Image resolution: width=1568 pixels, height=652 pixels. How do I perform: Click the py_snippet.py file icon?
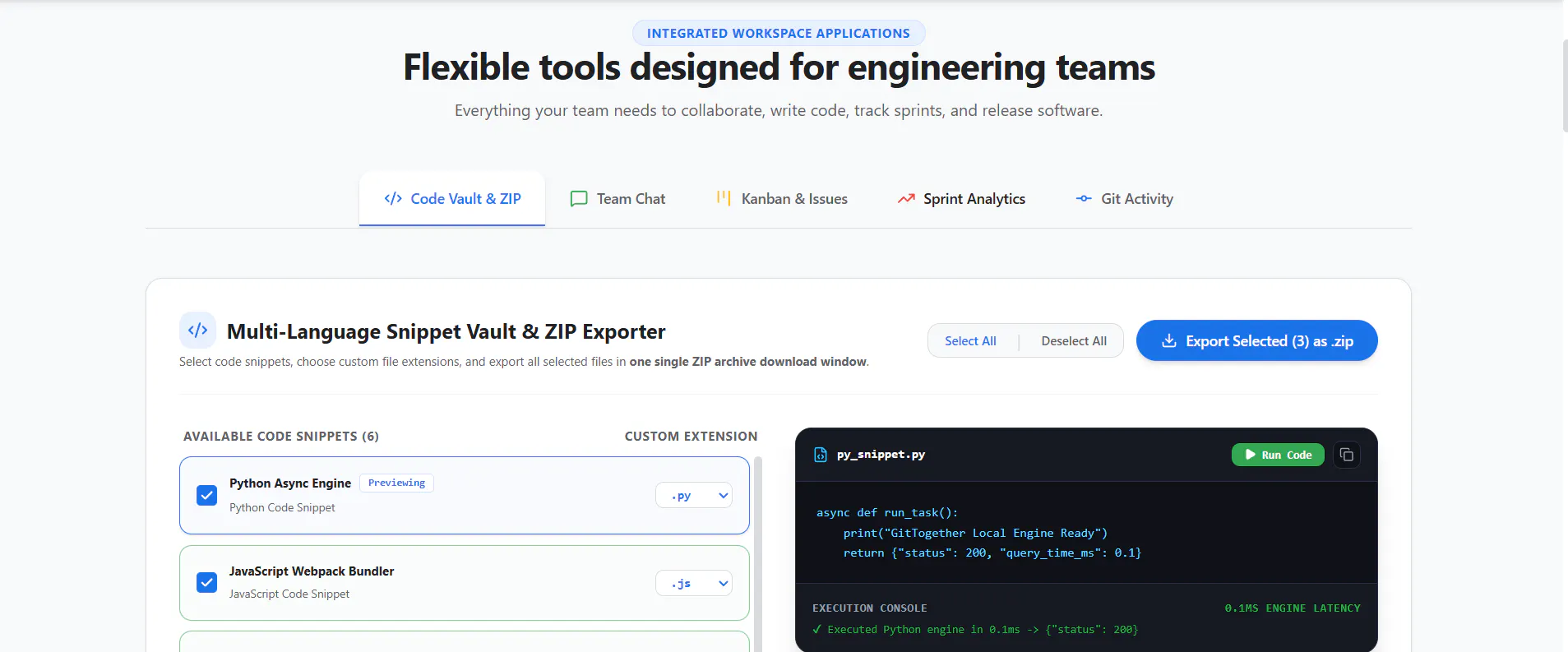tap(820, 455)
